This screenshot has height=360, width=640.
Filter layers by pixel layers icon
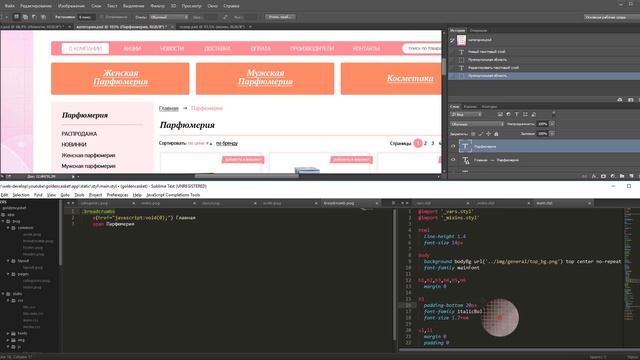[x=500, y=114]
